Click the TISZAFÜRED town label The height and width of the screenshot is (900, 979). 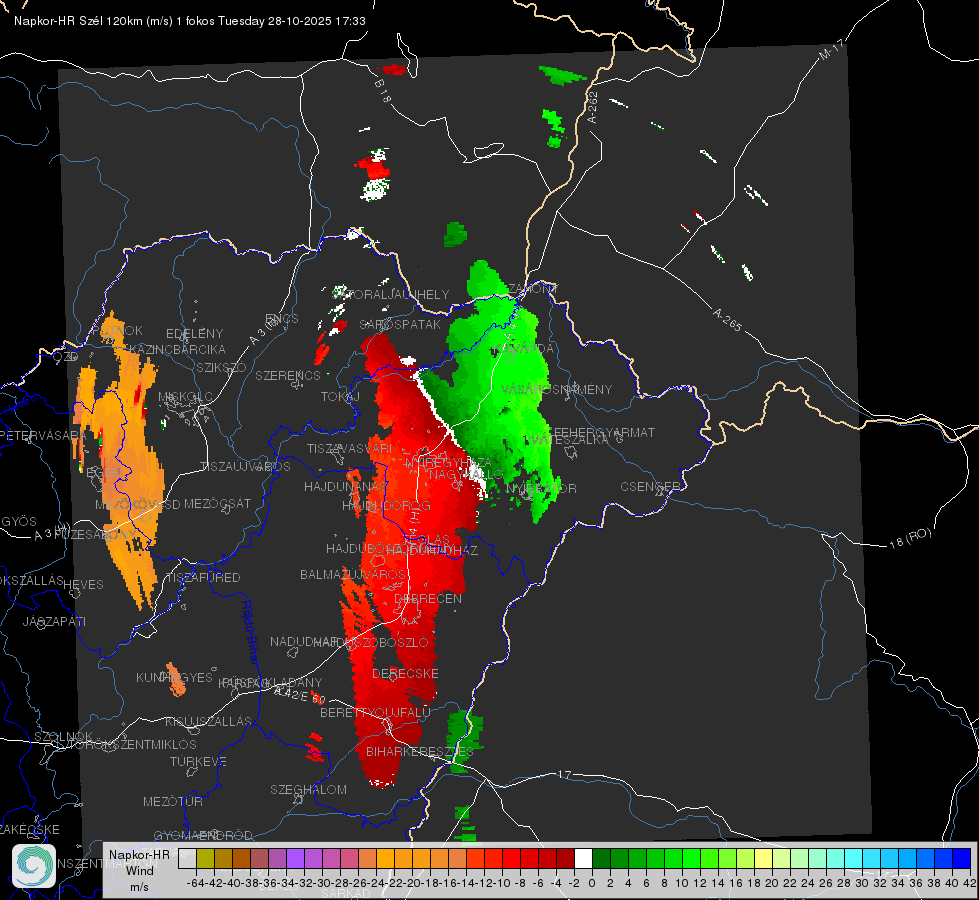pos(203,578)
